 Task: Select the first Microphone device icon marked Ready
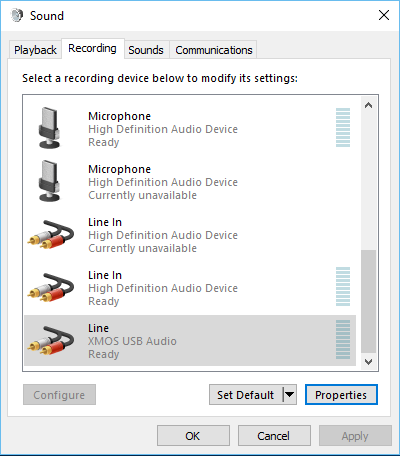[49, 128]
